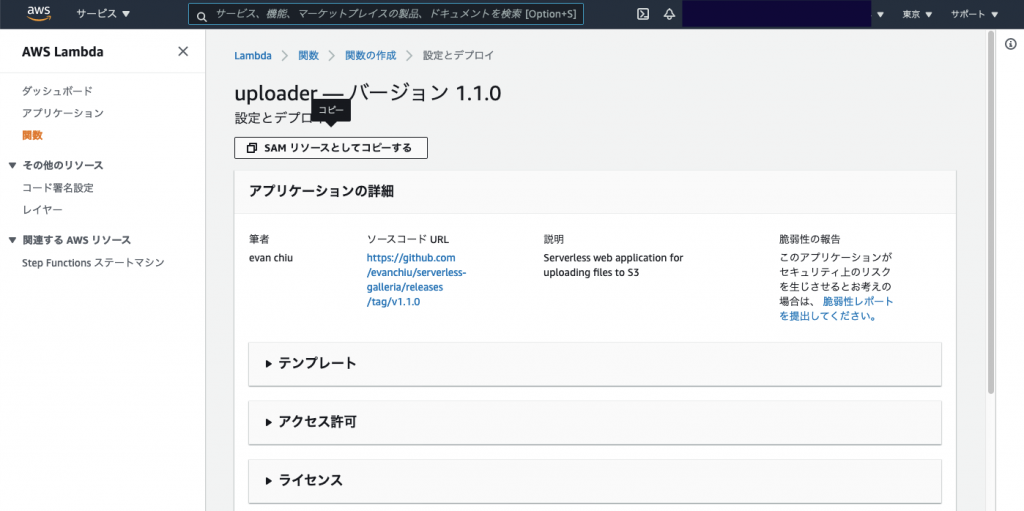
Task: Expand the ライセンス section
Action: point(595,481)
